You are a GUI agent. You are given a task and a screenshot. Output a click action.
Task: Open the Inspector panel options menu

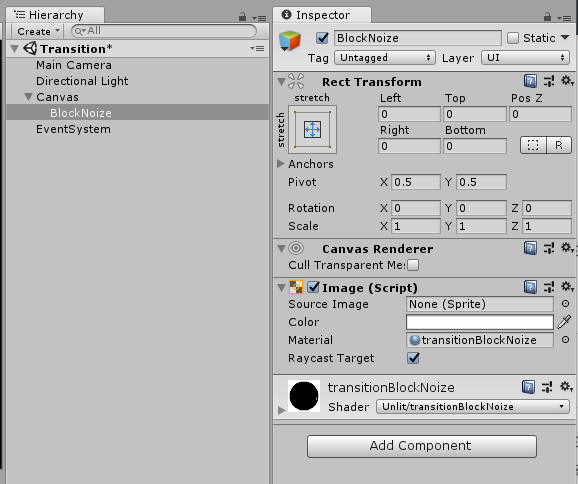coord(564,18)
